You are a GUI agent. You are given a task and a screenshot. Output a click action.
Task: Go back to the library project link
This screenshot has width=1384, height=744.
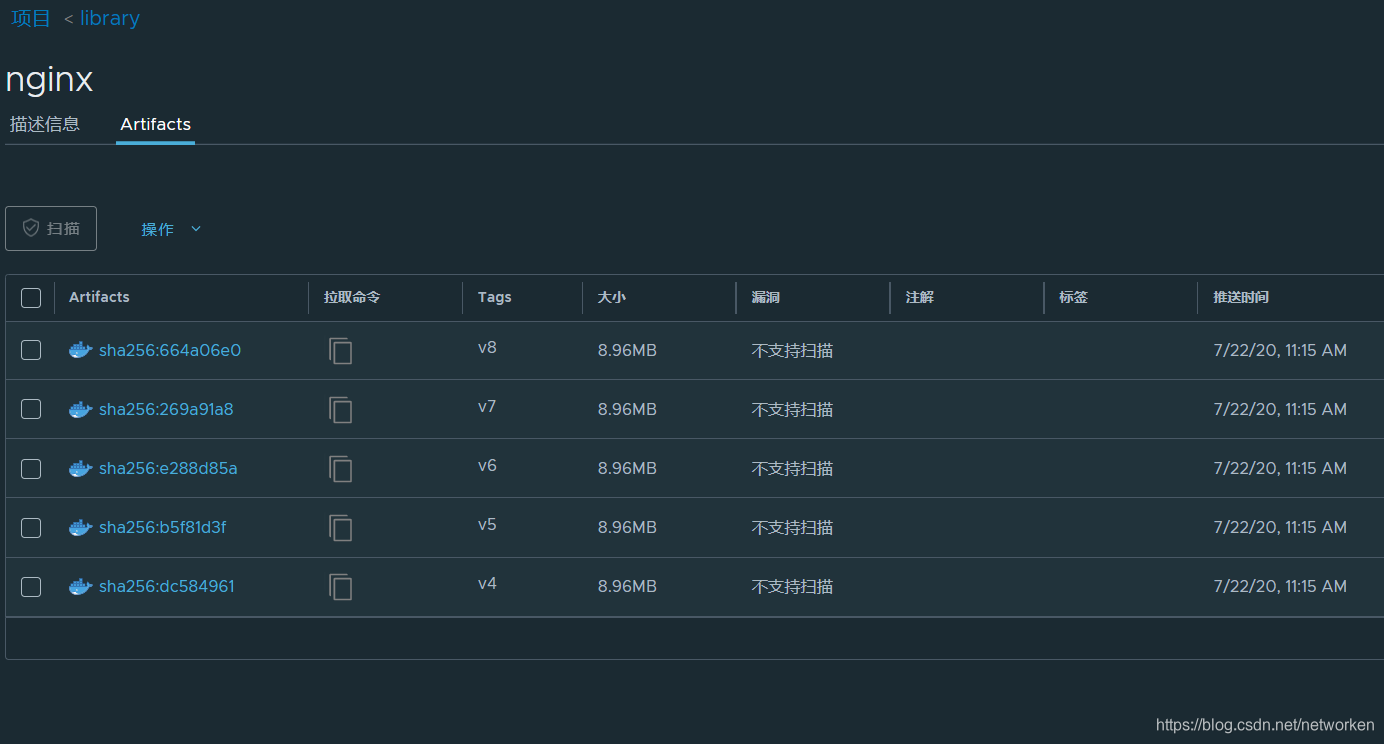pos(109,18)
